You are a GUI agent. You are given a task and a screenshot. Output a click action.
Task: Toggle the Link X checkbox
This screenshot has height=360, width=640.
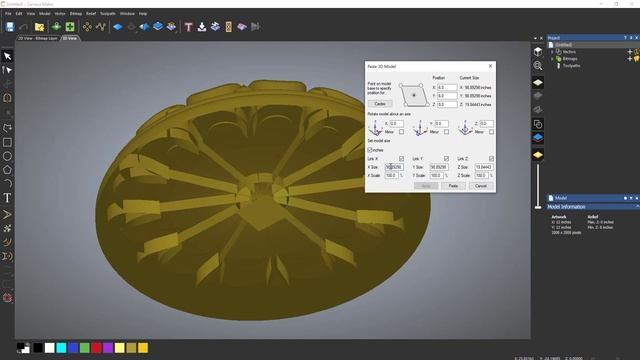click(x=401, y=158)
